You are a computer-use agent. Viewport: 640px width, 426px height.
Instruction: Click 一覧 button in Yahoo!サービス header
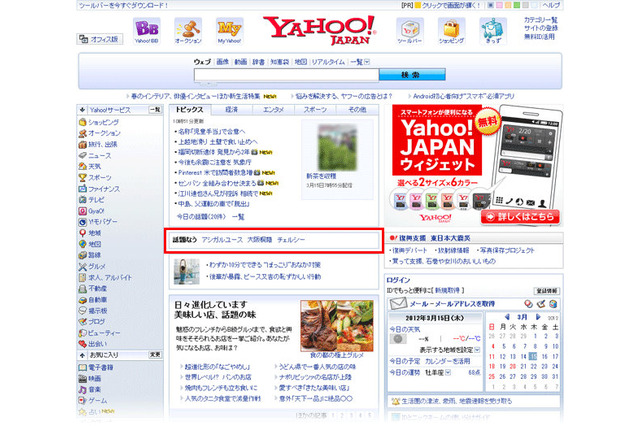coord(155,110)
